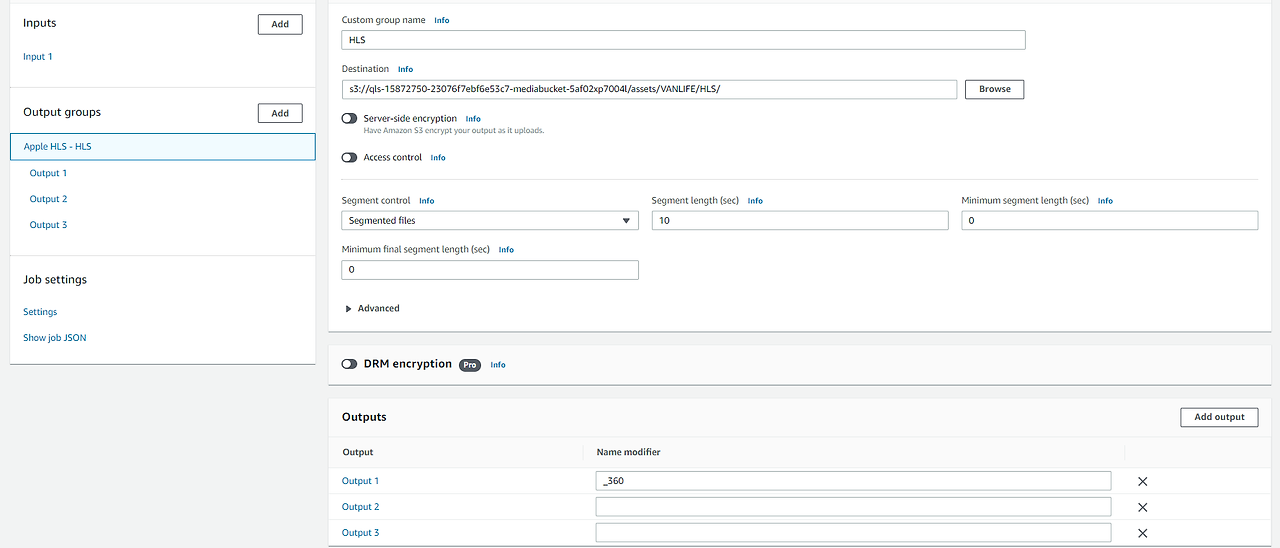Turn on Access control toggle
The image size is (1280, 548).
[x=349, y=157]
